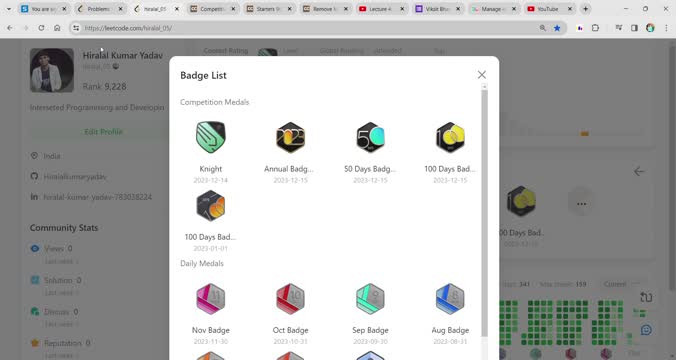676x360 pixels.
Task: Select the Knight badge icon
Action: tap(210, 137)
